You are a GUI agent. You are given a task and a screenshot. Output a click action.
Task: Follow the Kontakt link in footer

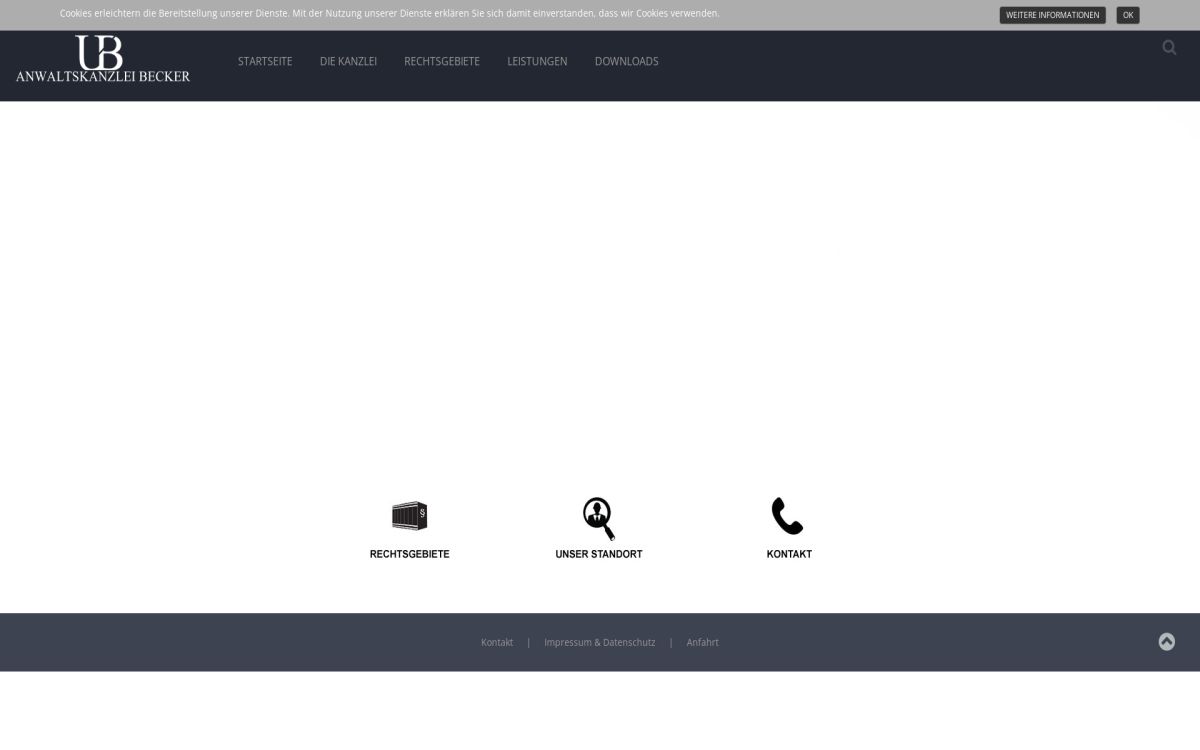[497, 643]
